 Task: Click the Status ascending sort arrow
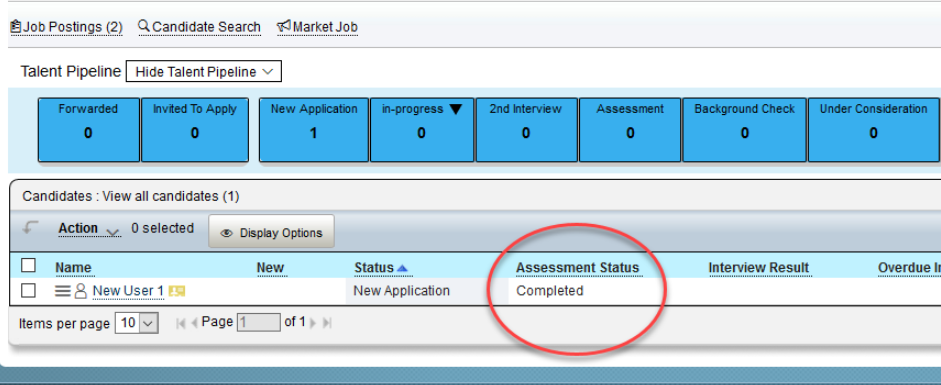click(403, 268)
